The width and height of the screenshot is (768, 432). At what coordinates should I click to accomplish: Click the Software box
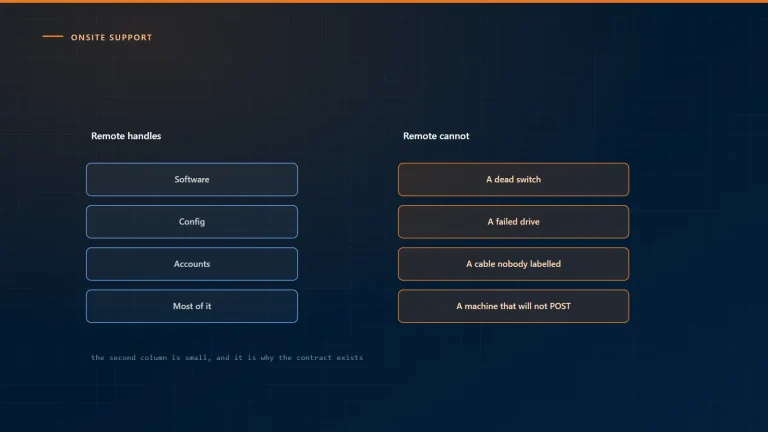click(x=192, y=179)
